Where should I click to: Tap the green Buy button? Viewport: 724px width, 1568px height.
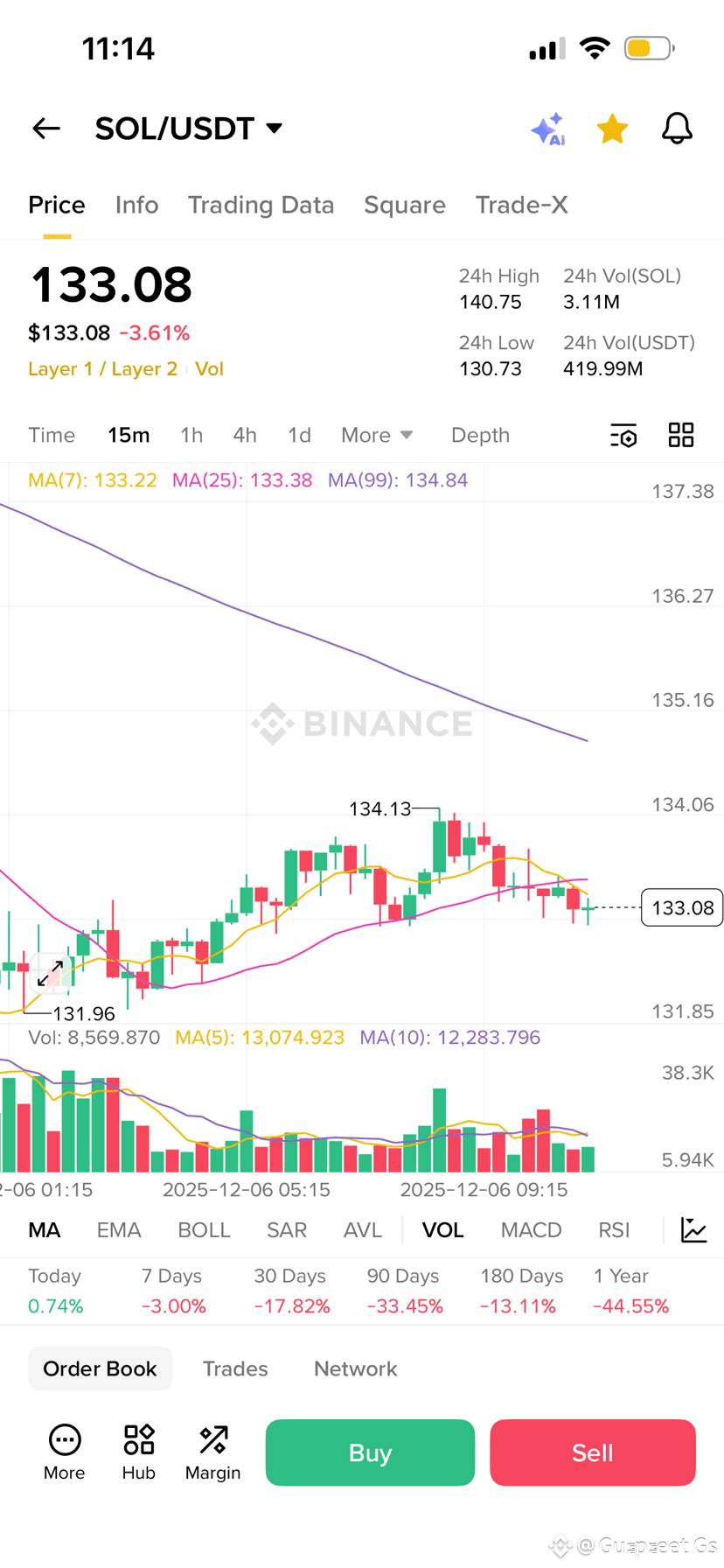pyautogui.click(x=370, y=1452)
